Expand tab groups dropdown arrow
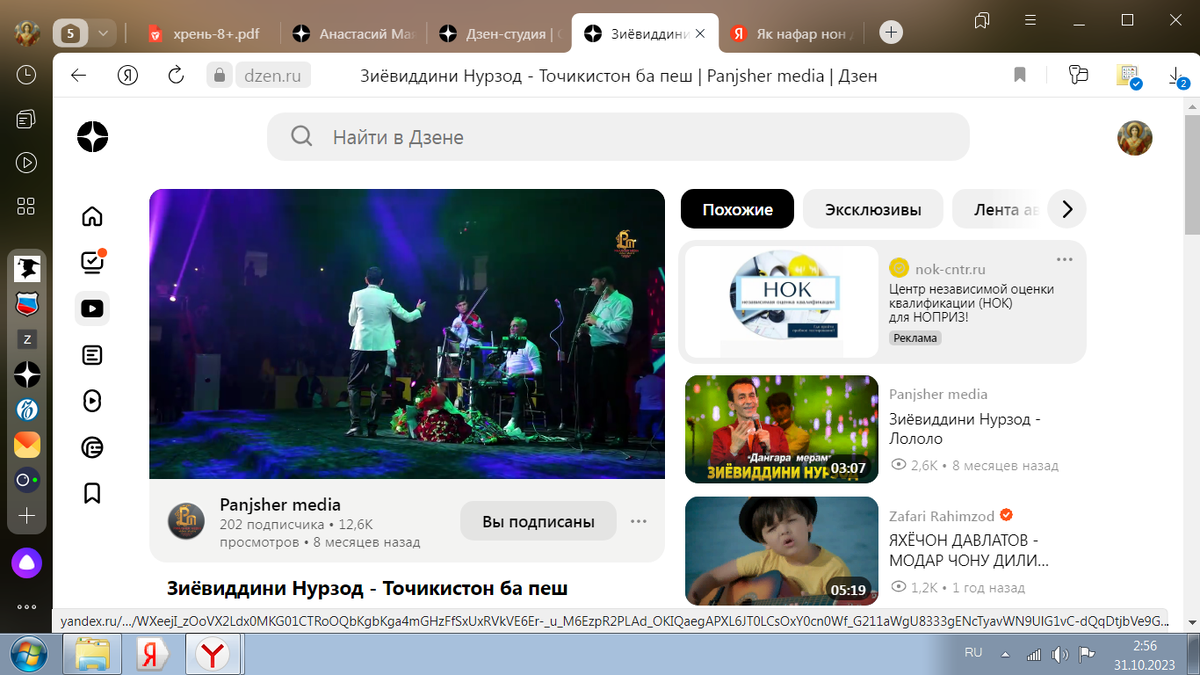 click(104, 33)
